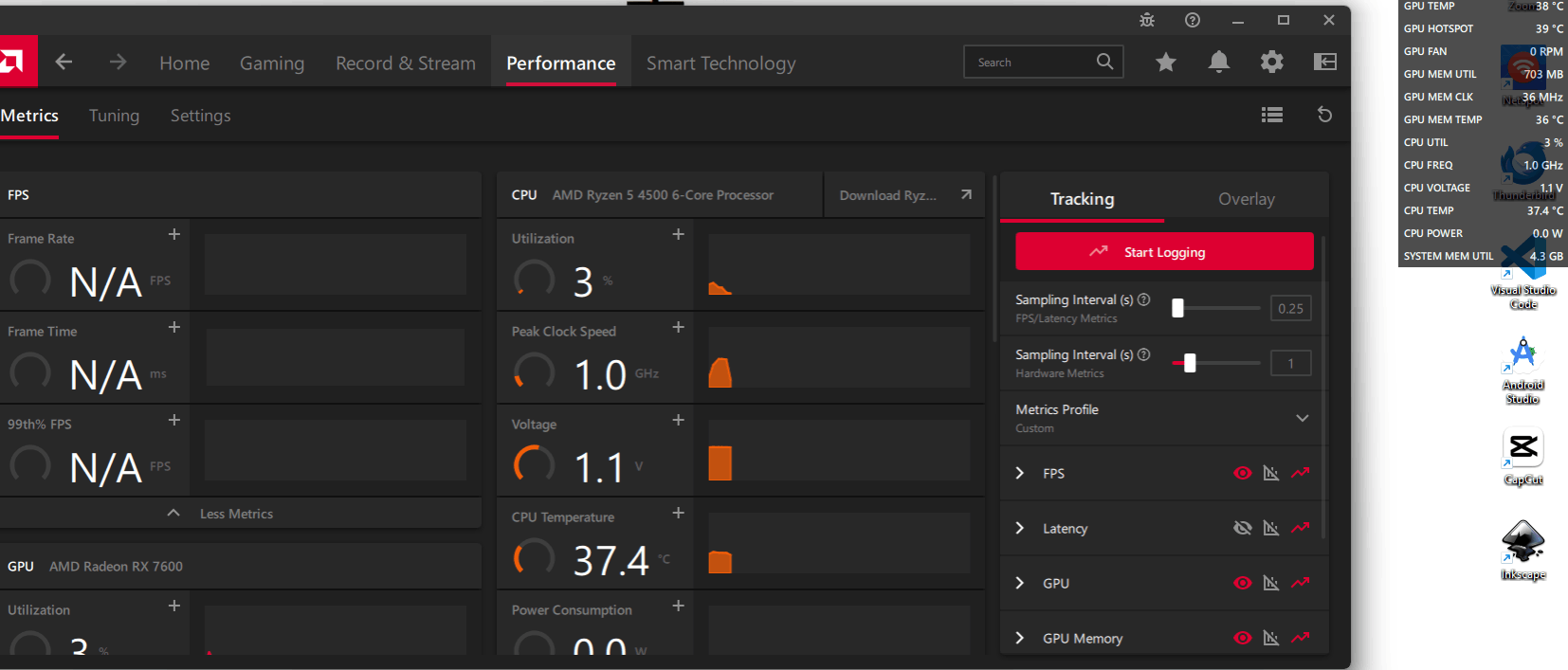This screenshot has height=670, width=1568.
Task: Click FPS/Latency sampling interval slider handle
Action: 1177,308
